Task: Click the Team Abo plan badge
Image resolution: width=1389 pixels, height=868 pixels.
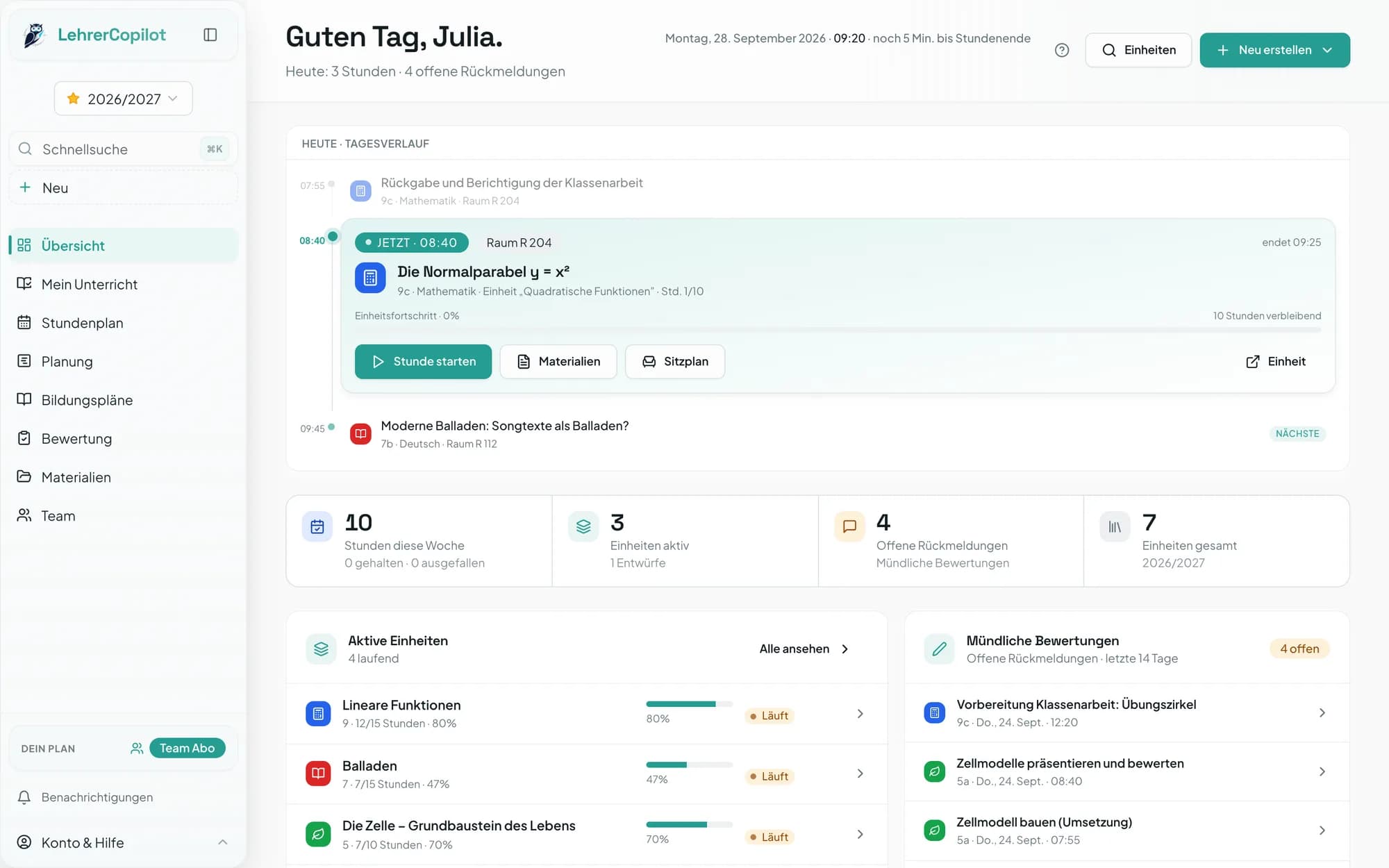Action: tap(187, 748)
